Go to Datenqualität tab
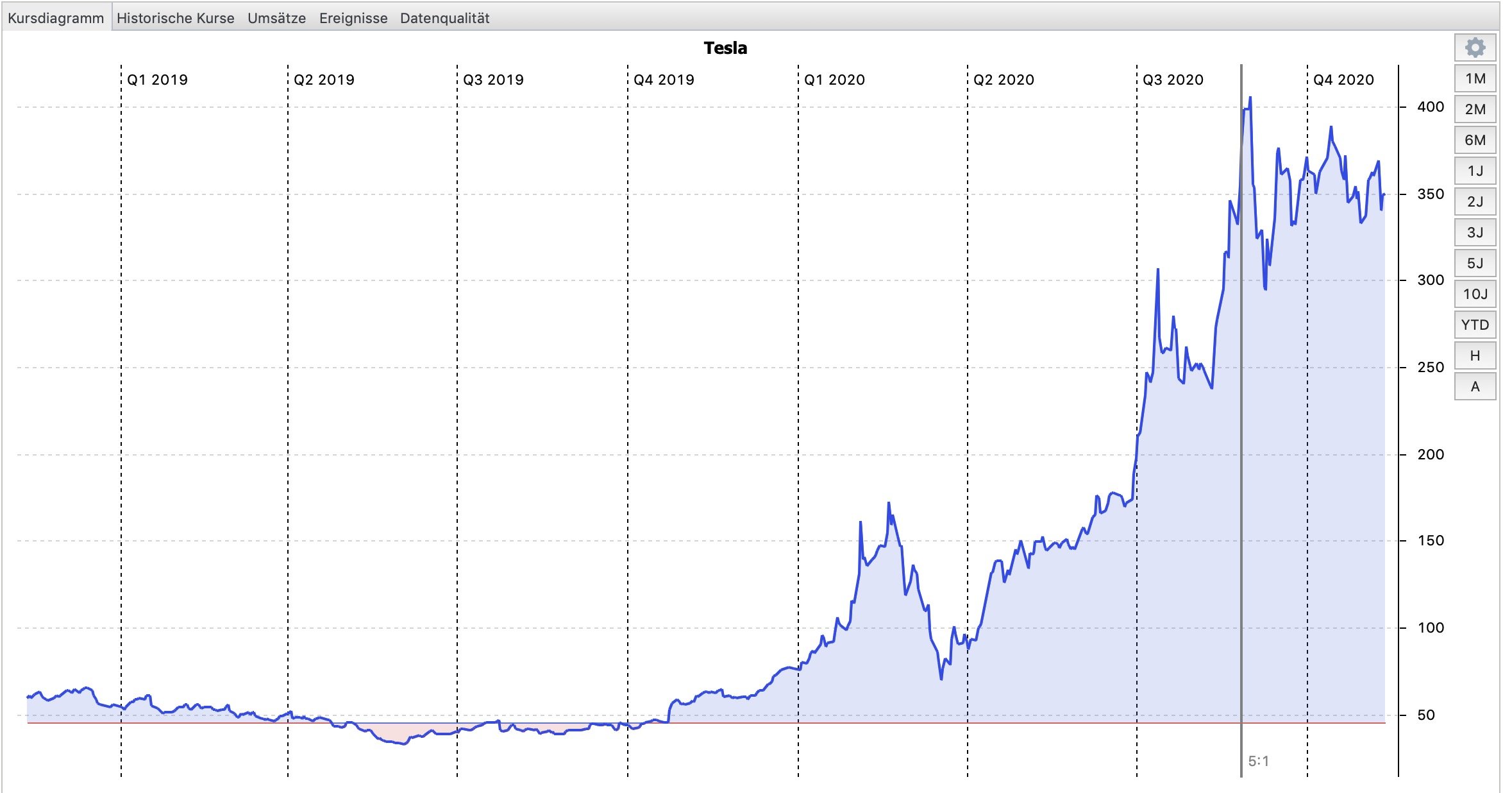Screen dimensions: 1512x793 [x=444, y=18]
